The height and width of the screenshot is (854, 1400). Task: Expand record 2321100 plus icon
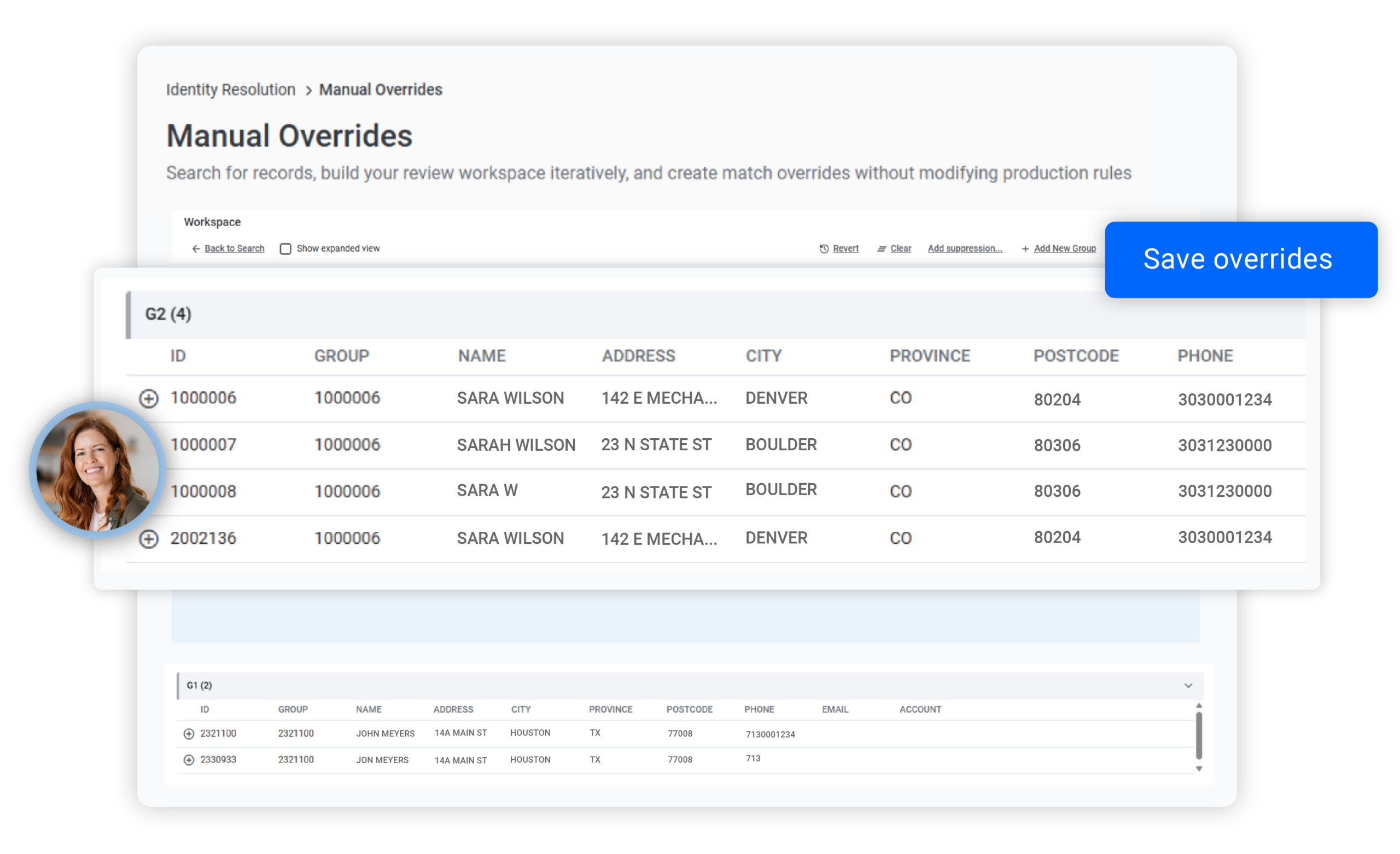pos(189,734)
